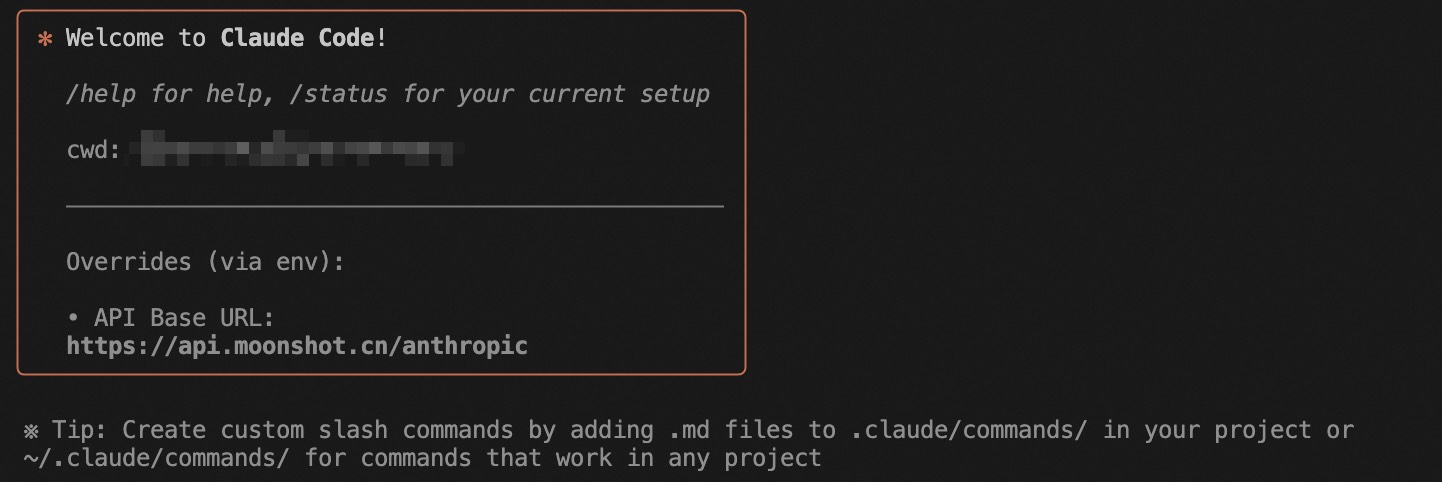Image resolution: width=1442 pixels, height=482 pixels.
Task: Click the bold "Claude Code" title
Action: (297, 39)
